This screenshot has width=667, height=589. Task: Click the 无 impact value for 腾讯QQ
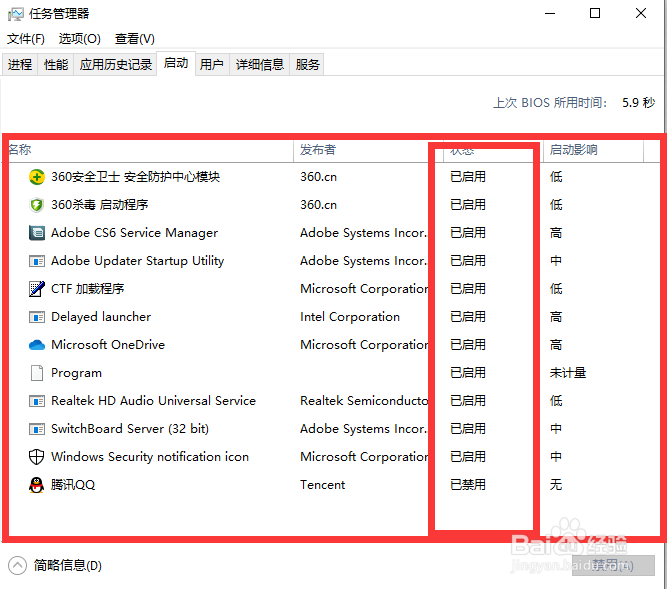556,485
